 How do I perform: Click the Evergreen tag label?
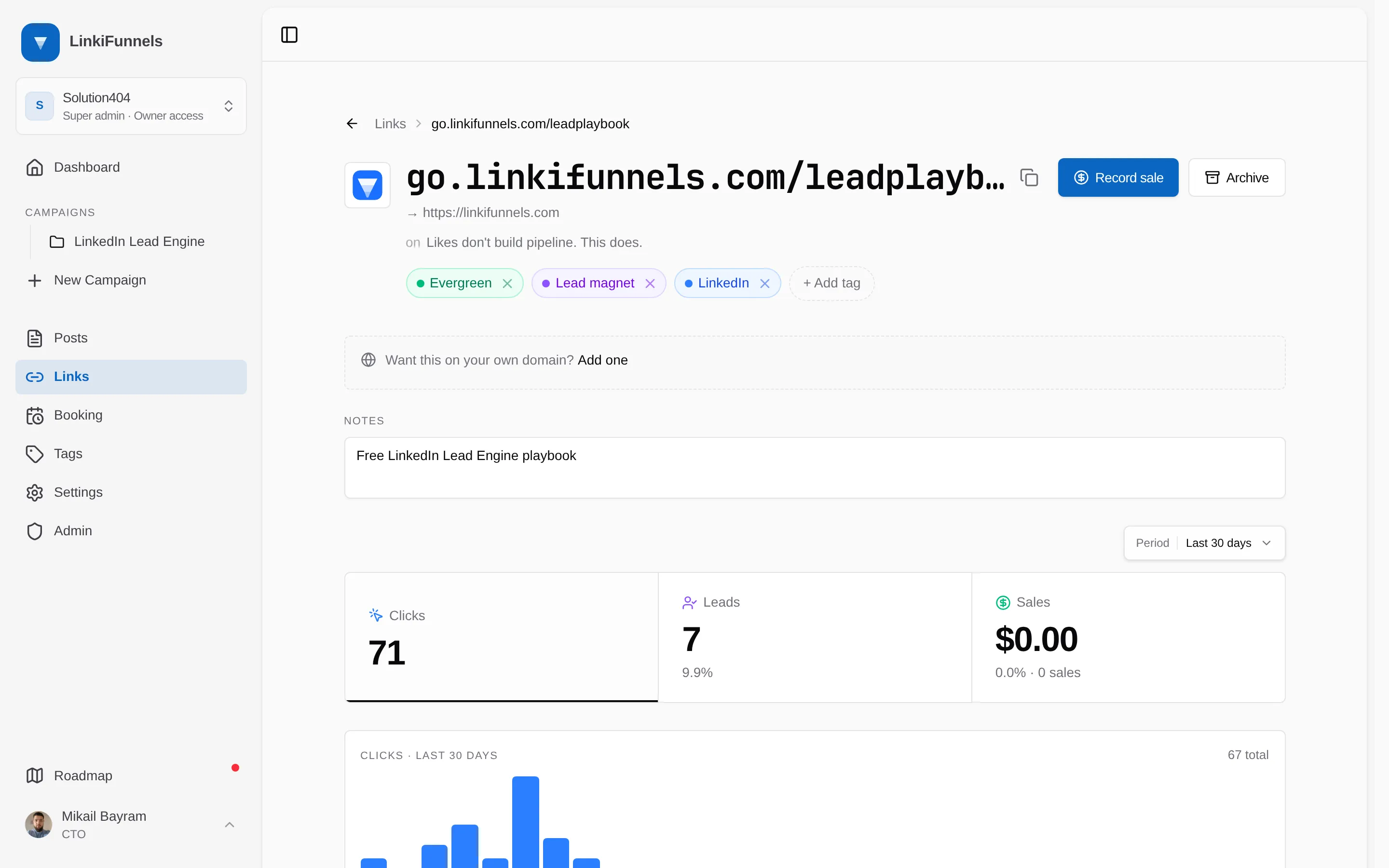click(460, 284)
